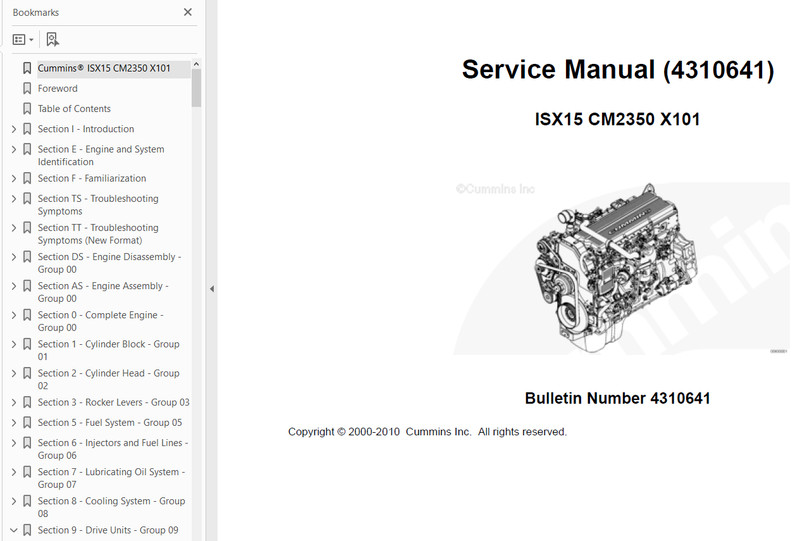
Task: Expand Section F - Familiarization
Action: click(x=14, y=179)
